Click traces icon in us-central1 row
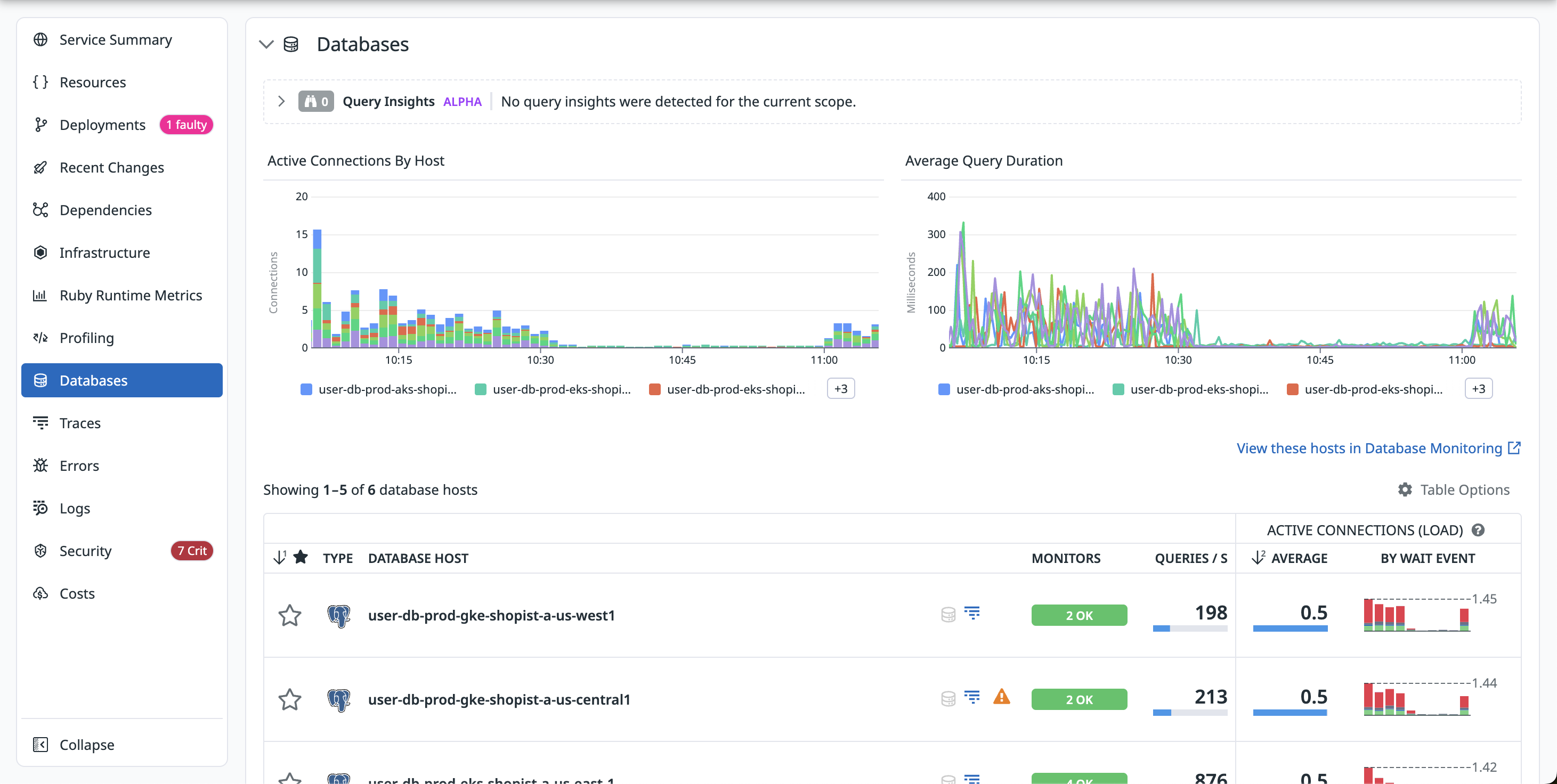The height and width of the screenshot is (784, 1557). click(972, 697)
